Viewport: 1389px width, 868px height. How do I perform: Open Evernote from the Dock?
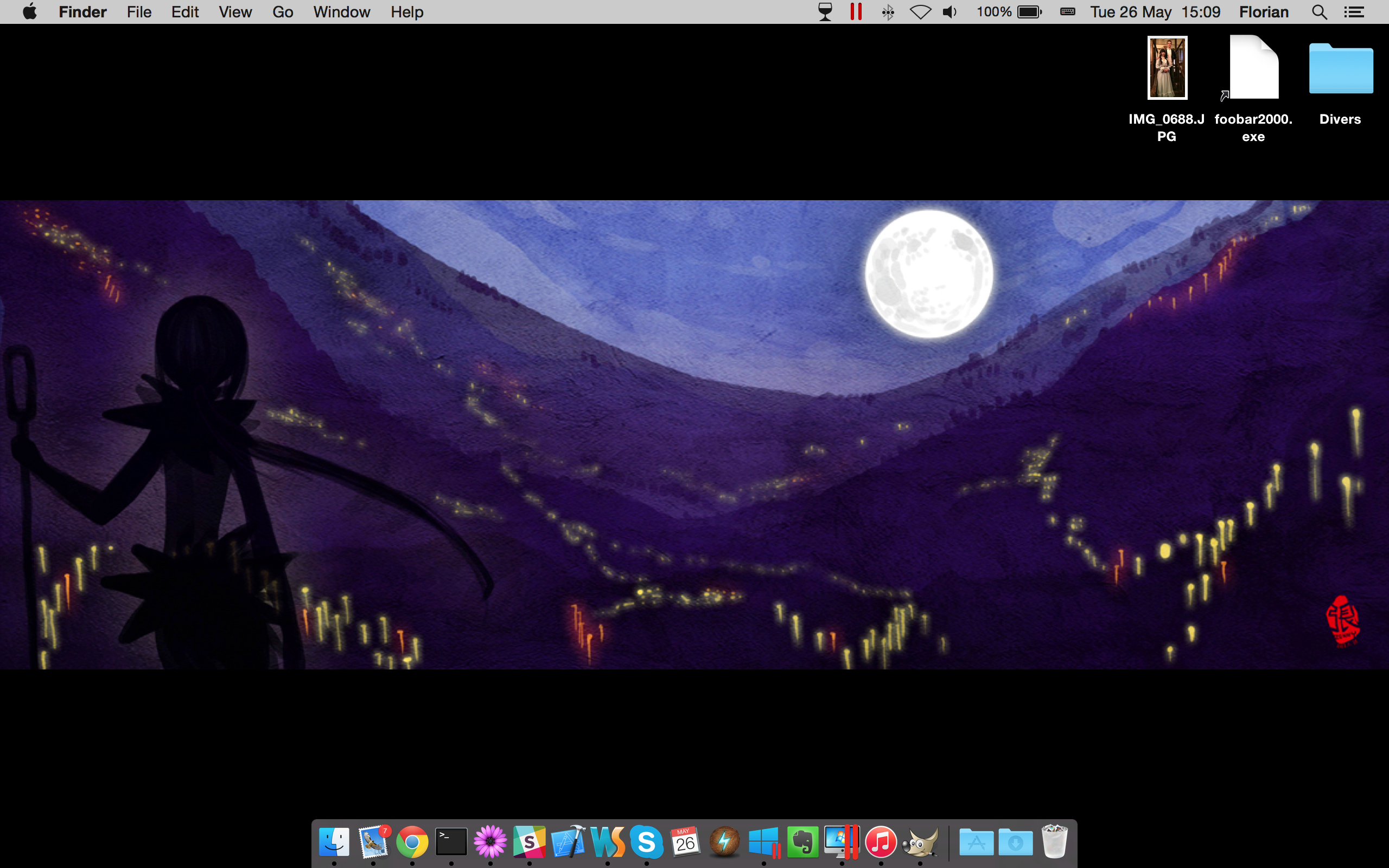click(x=802, y=842)
